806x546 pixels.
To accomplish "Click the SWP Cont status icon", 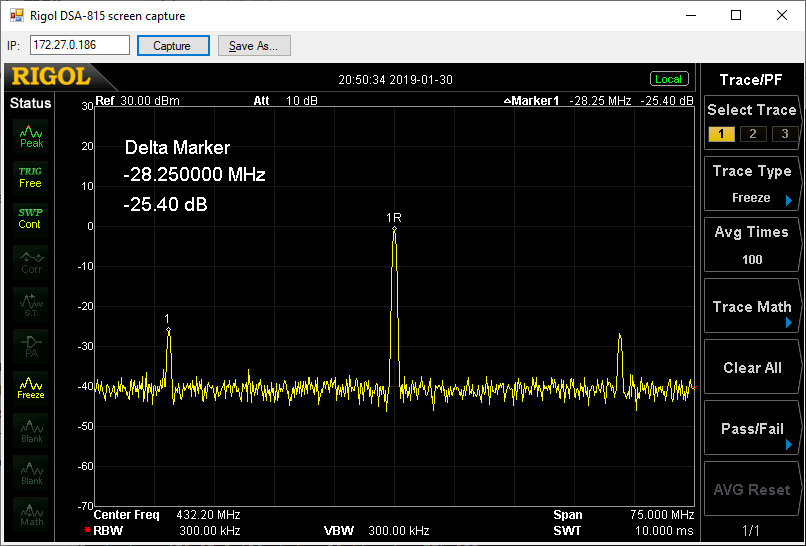I will [31, 219].
